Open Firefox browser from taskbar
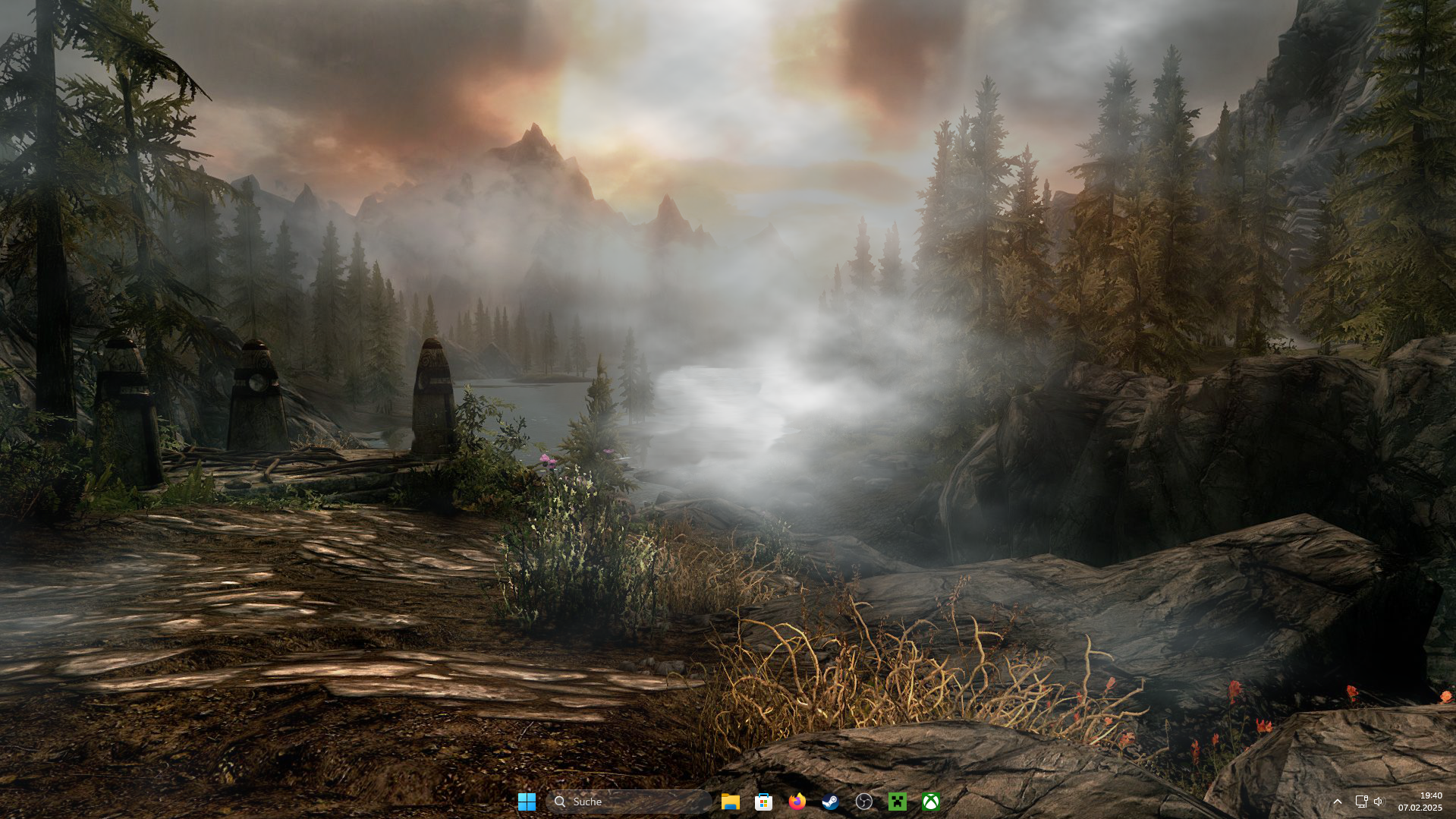This screenshot has height=819, width=1456. click(797, 802)
